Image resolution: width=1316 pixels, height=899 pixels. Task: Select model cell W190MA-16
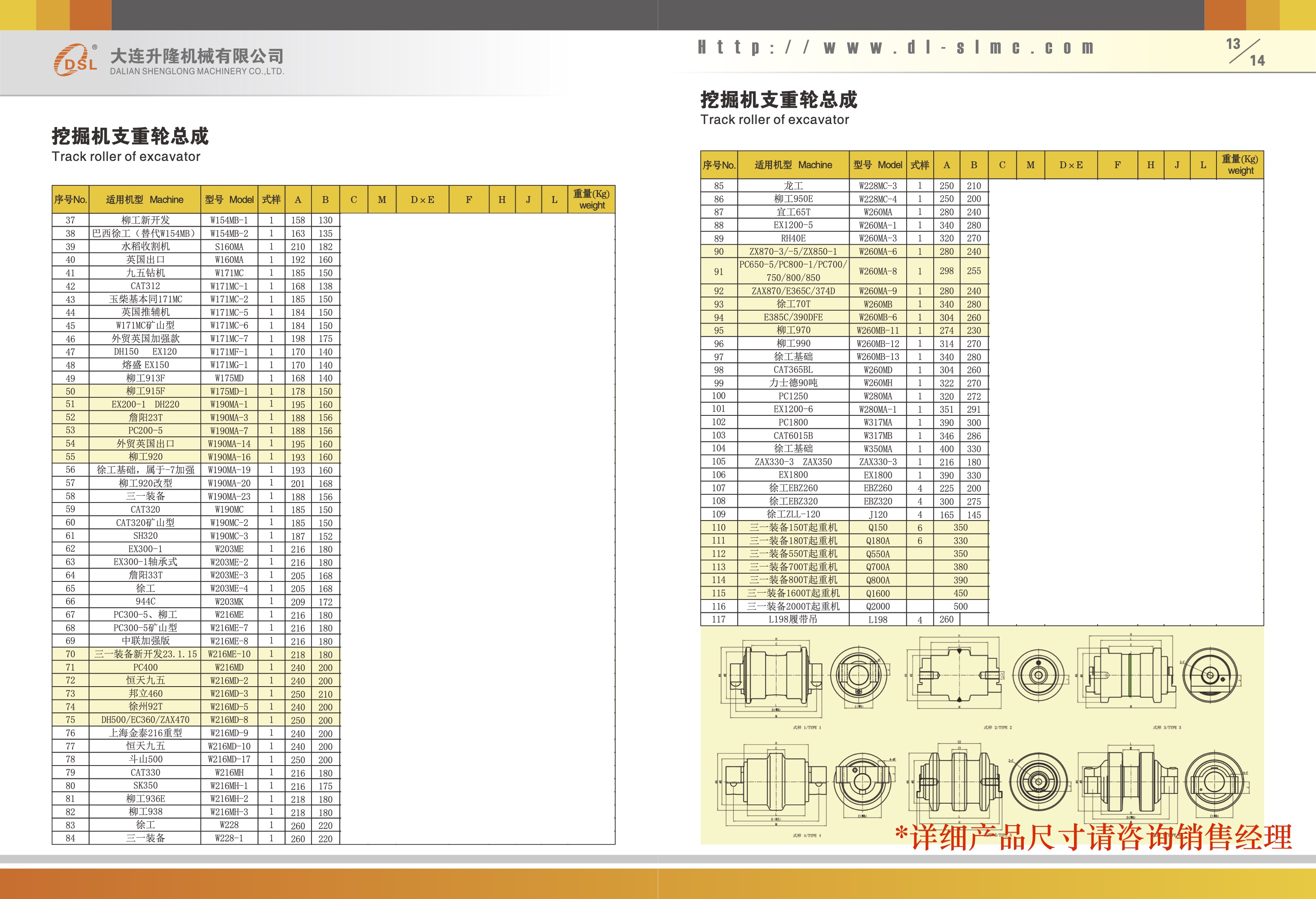pos(229,457)
